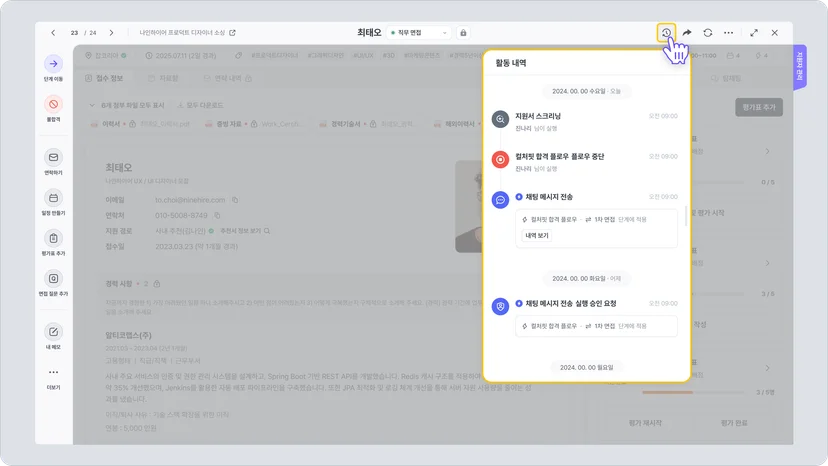Expand the panel to full screen
Image resolution: width=828 pixels, height=466 pixels.
point(754,33)
